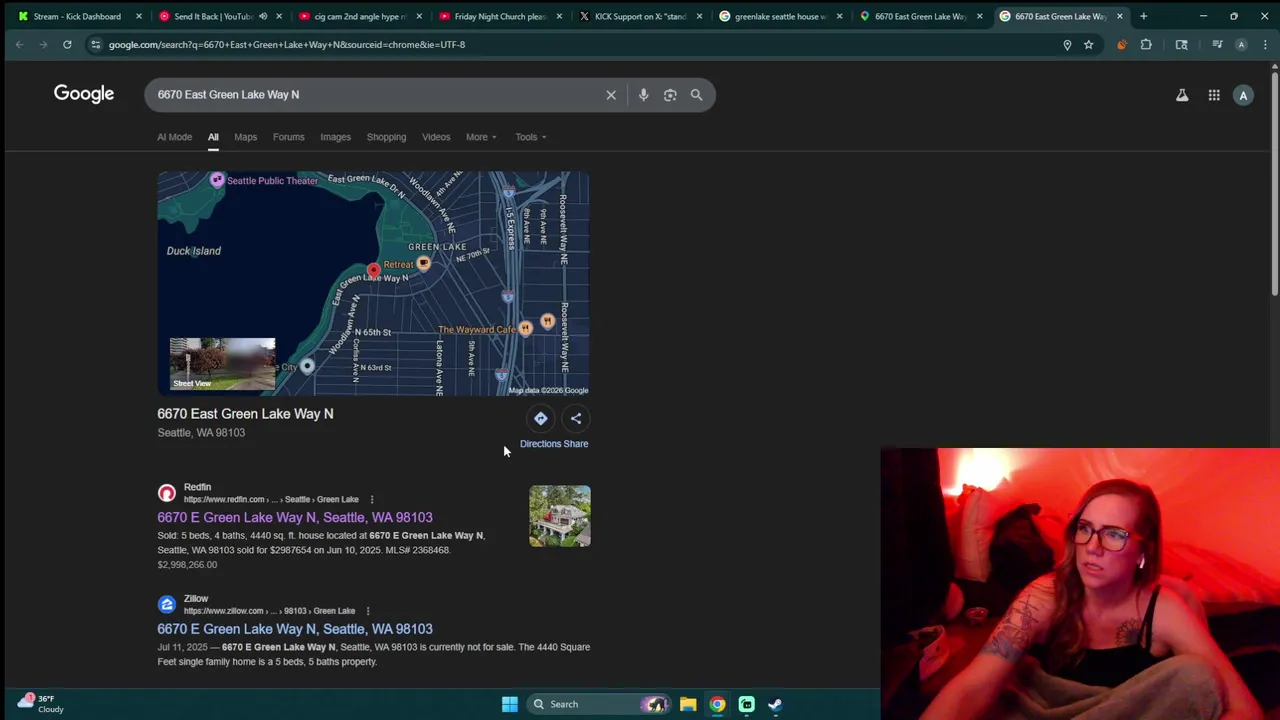Open Steam from the taskbar
The width and height of the screenshot is (1280, 720).
(x=775, y=704)
